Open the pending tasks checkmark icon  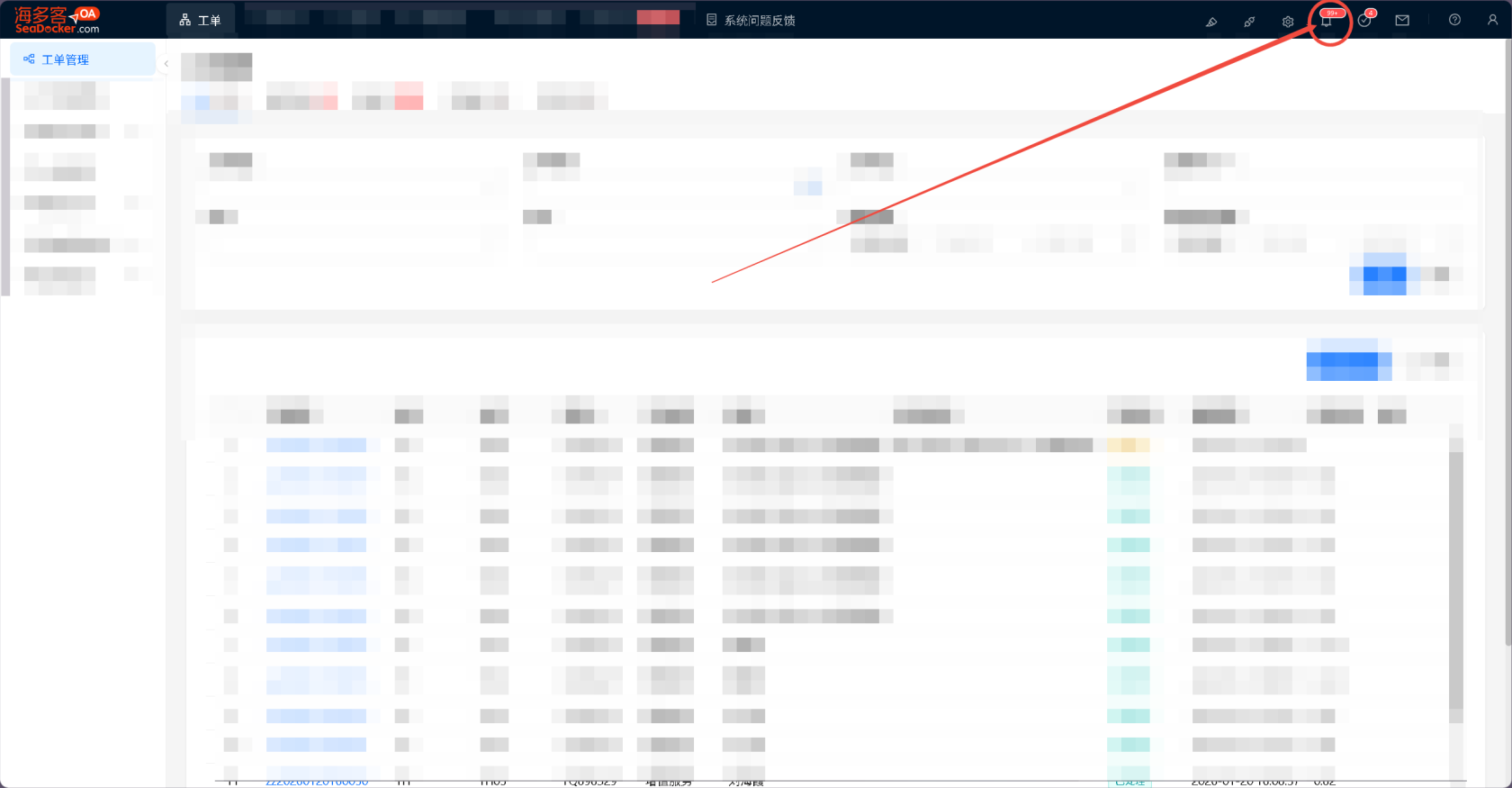[1364, 21]
